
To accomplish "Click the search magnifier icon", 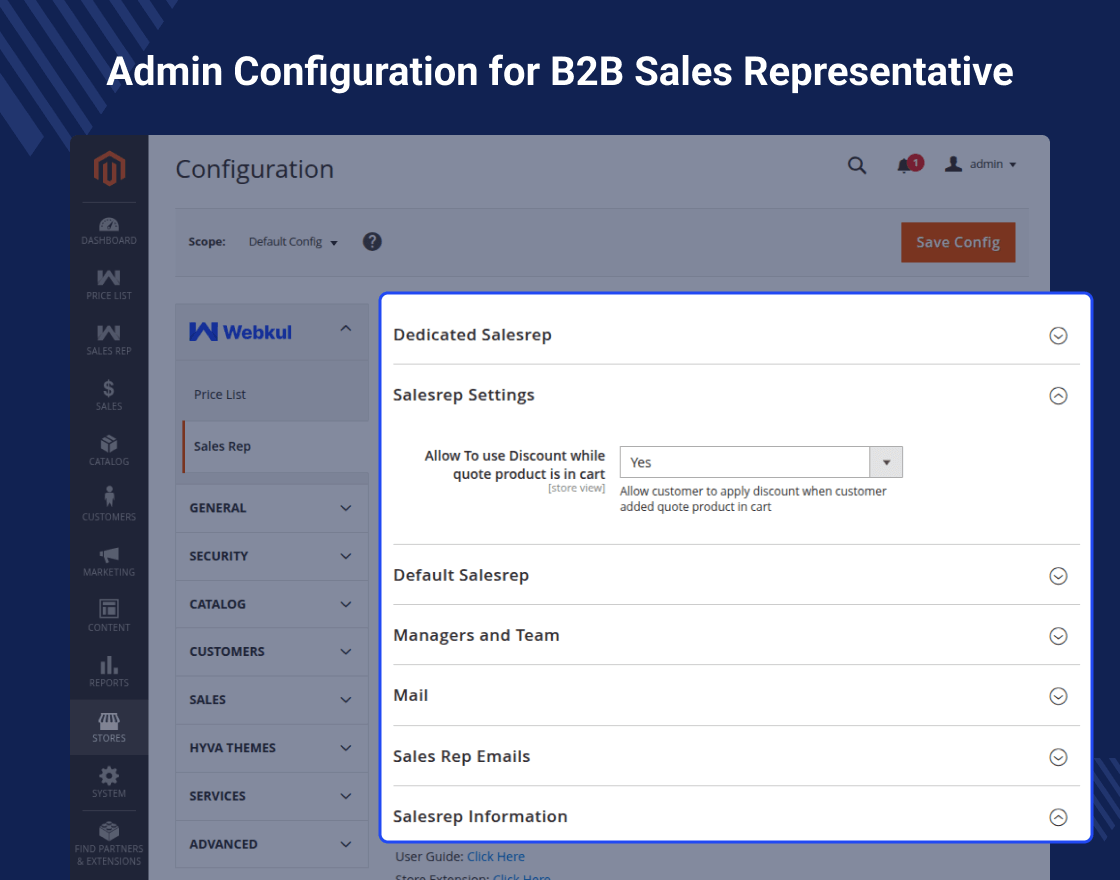I will pyautogui.click(x=857, y=166).
